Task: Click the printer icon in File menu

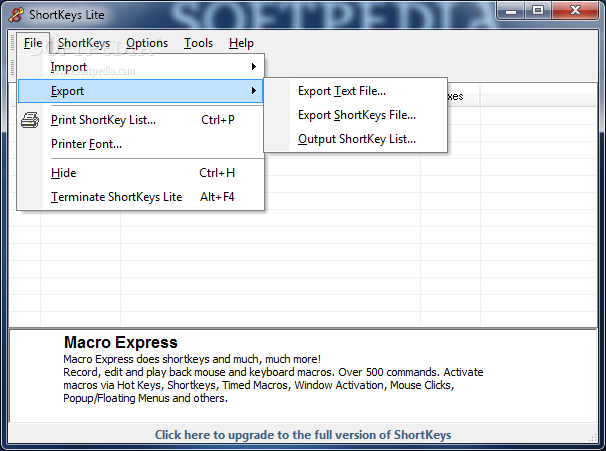Action: coord(30,120)
